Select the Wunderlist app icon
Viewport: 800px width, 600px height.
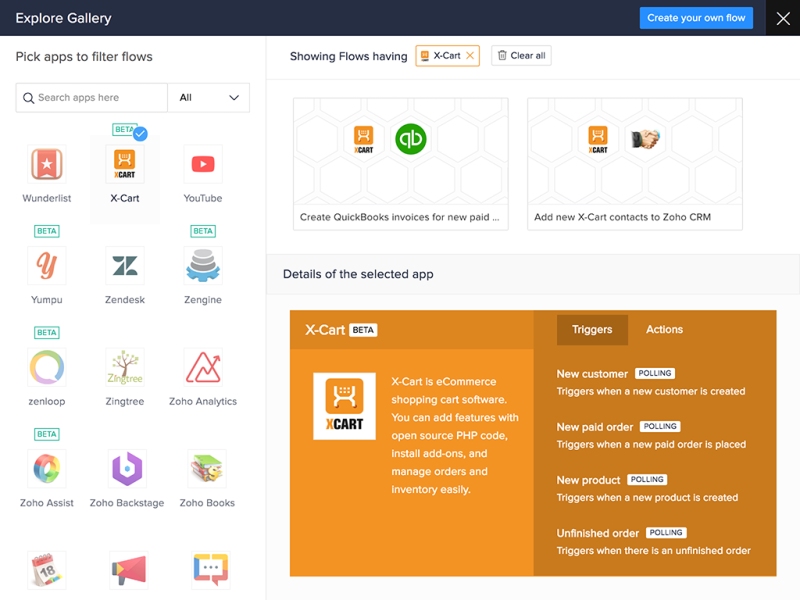(x=46, y=164)
